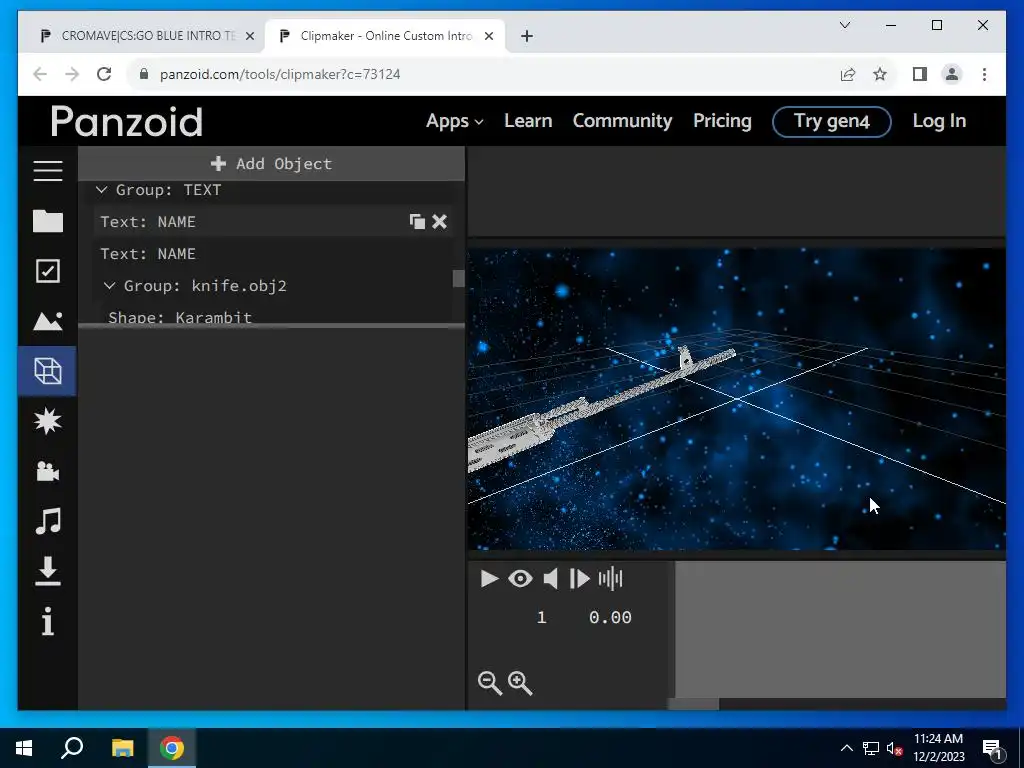The height and width of the screenshot is (768, 1024).
Task: Open the taskbar clock and date
Action: 938,748
